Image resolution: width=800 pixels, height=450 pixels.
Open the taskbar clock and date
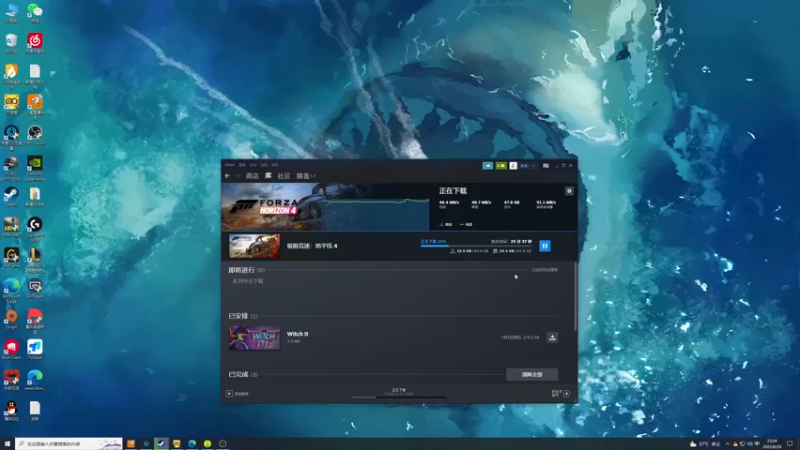click(773, 444)
